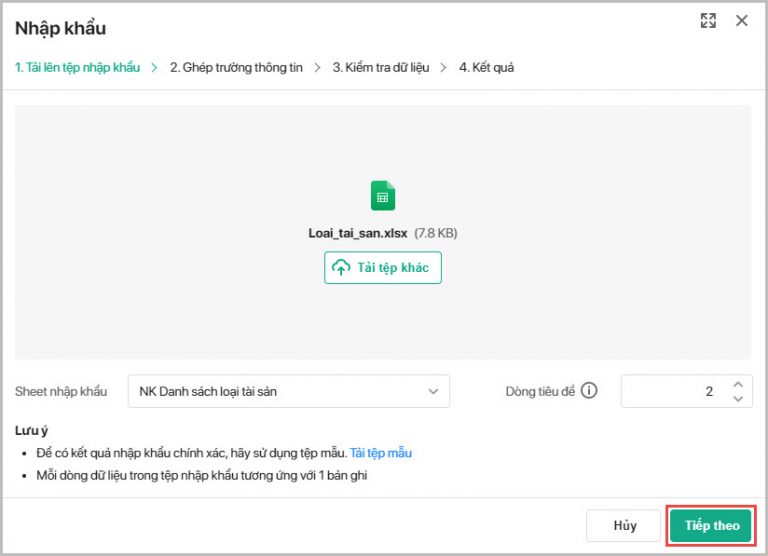This screenshot has height=556, width=768.
Task: Open the Tải tệp mẫu link
Action: [380, 453]
